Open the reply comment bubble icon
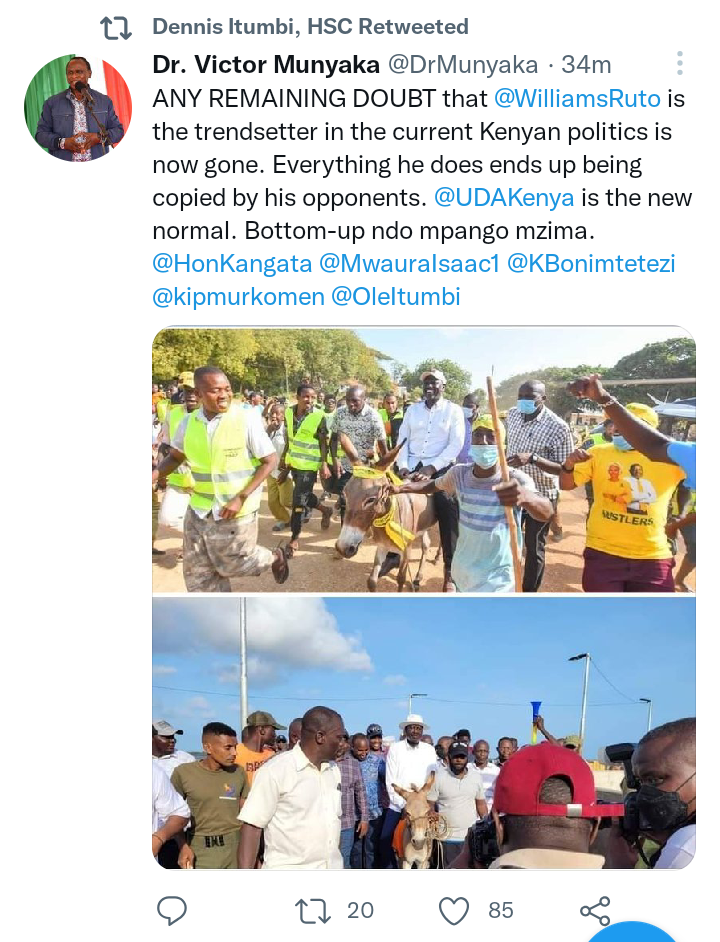Screen dimensions: 720x942 [x=172, y=910]
